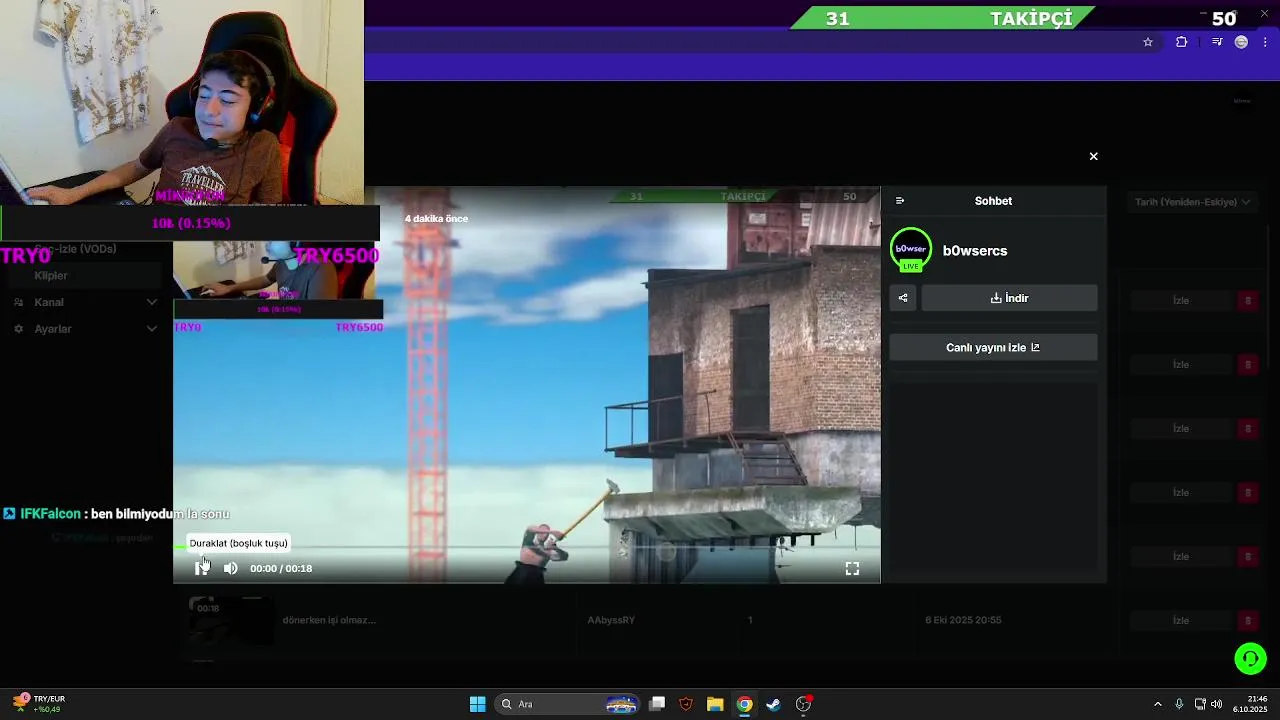
Task: Open the taskbar icon right of Steam
Action: (803, 704)
